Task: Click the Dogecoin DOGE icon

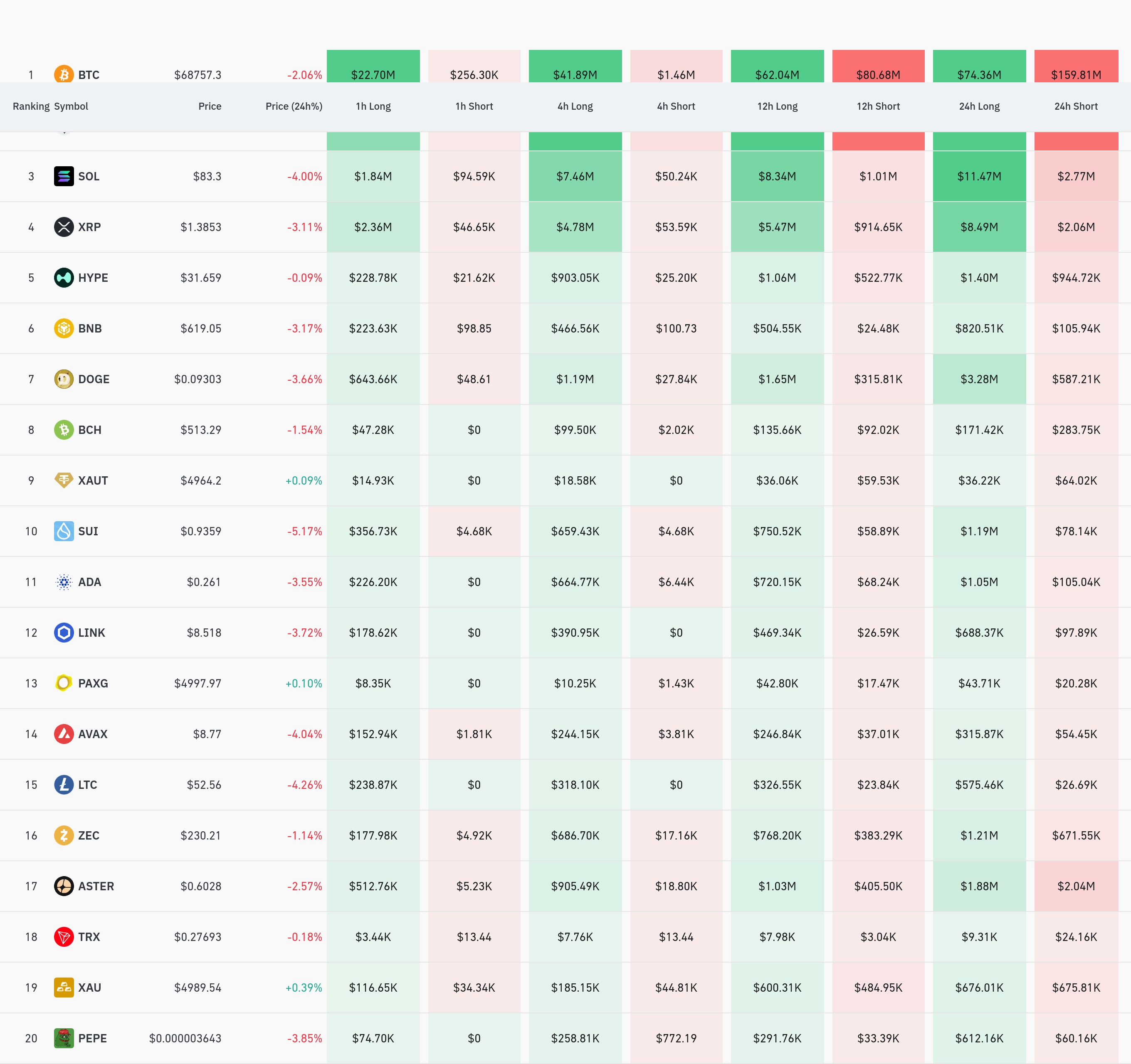Action: point(64,379)
